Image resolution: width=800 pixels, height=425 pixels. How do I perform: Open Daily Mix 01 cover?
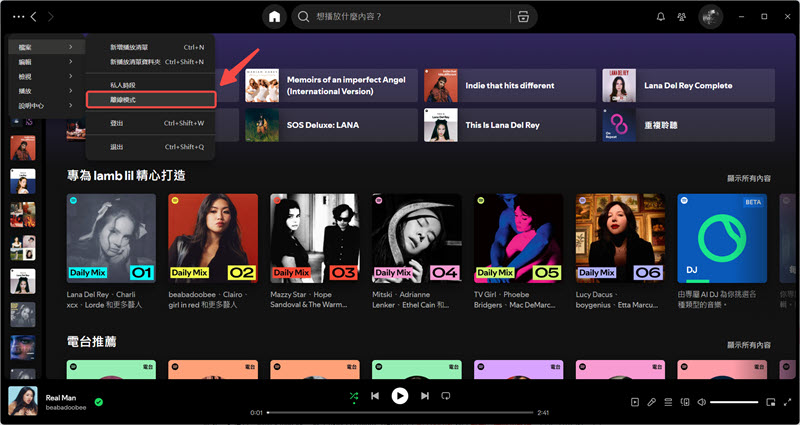[111, 238]
